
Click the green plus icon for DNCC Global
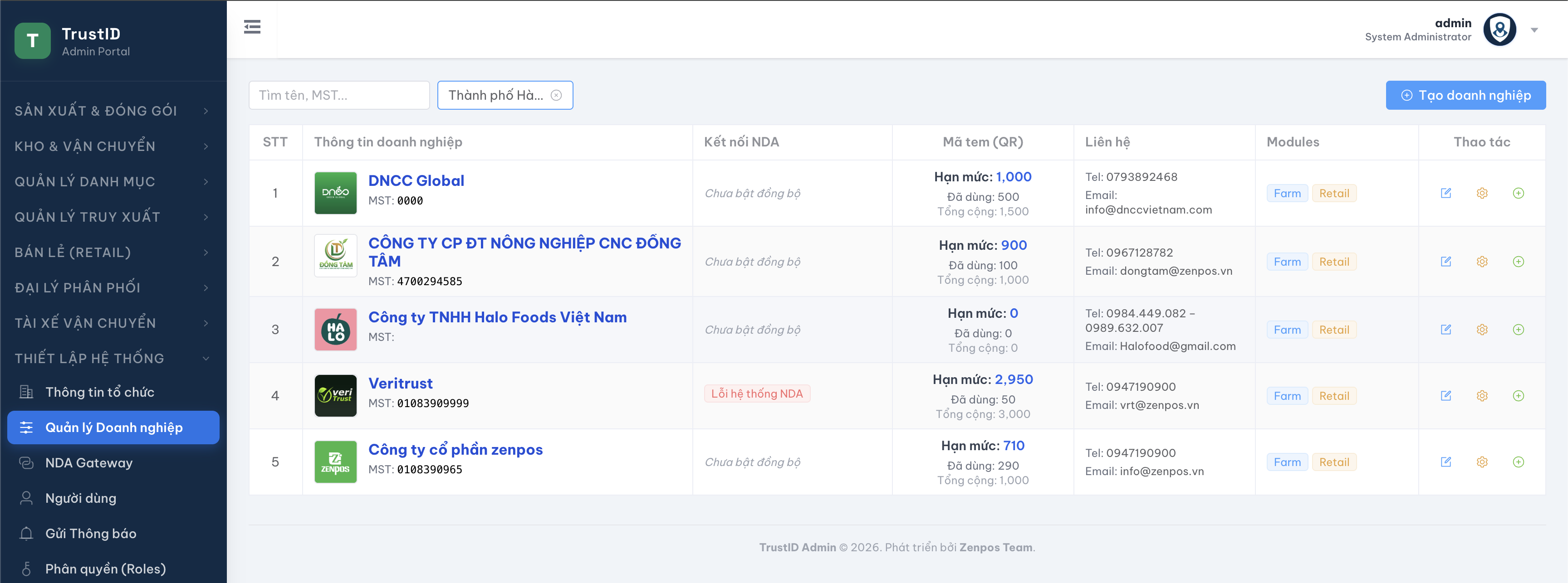point(1518,193)
